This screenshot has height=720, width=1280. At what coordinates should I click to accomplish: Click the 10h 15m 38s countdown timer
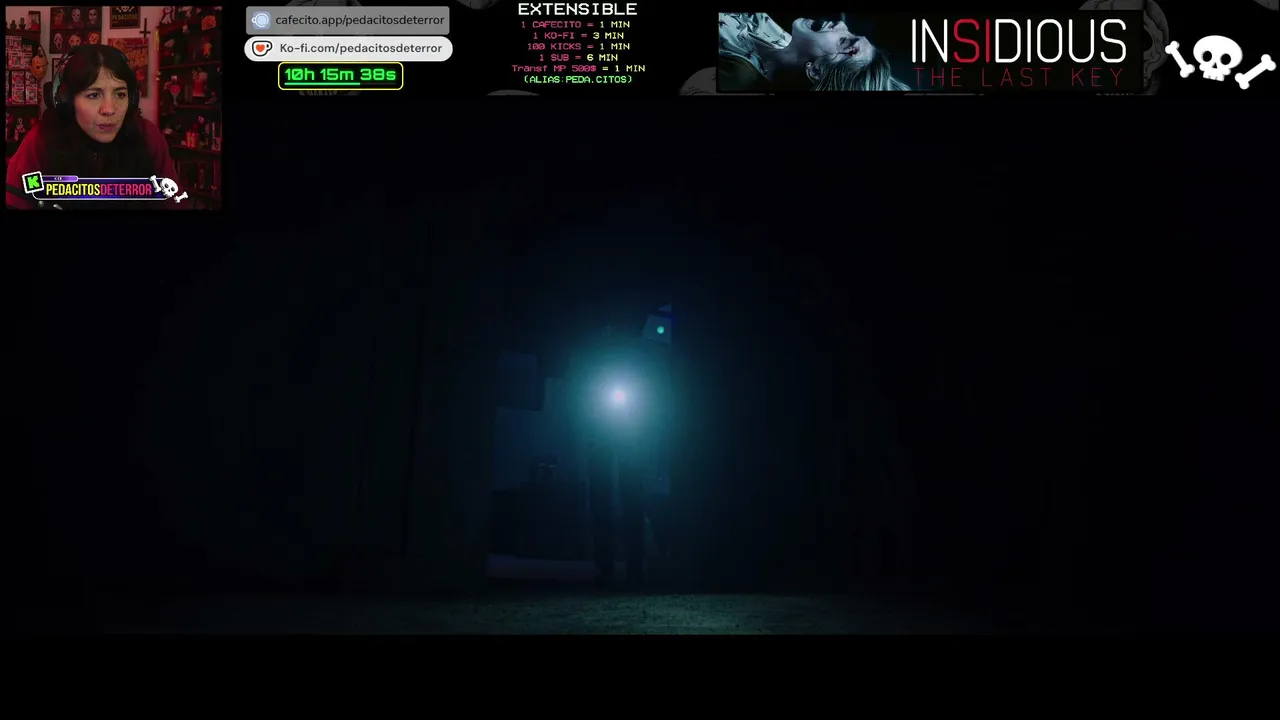340,75
